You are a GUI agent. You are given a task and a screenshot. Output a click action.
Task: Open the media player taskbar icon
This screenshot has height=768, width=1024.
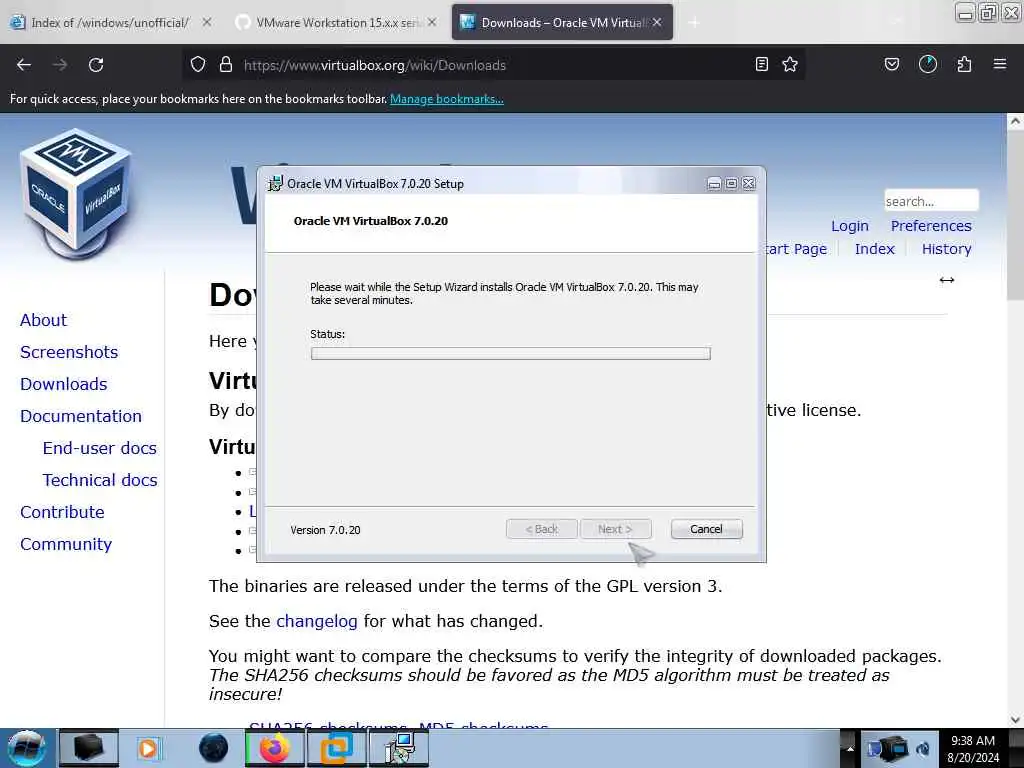tap(149, 748)
